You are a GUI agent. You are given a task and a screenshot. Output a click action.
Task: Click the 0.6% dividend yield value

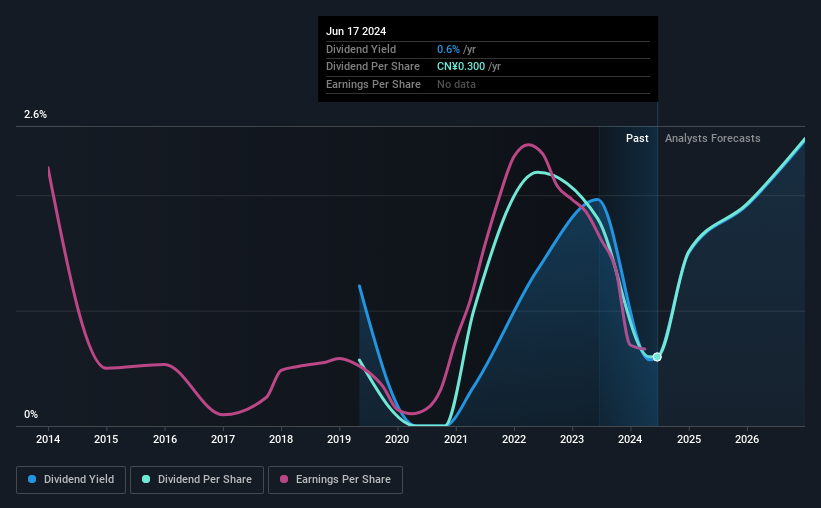tap(448, 49)
